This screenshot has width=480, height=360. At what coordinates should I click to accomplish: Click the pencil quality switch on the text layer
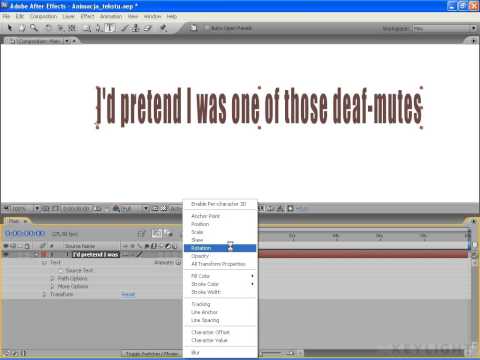pyautogui.click(x=139, y=254)
